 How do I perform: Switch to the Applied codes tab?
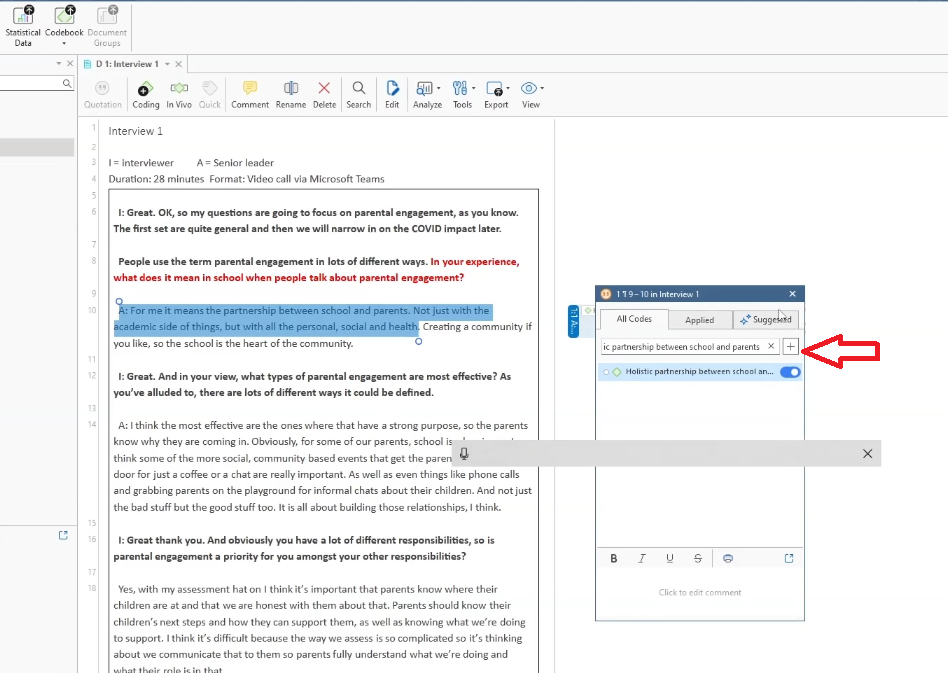click(x=699, y=320)
